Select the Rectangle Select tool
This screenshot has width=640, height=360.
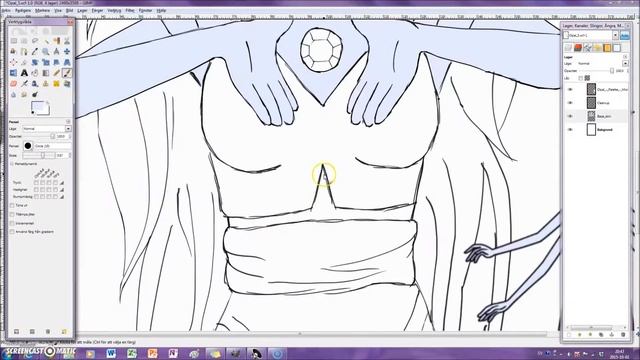click(13, 41)
